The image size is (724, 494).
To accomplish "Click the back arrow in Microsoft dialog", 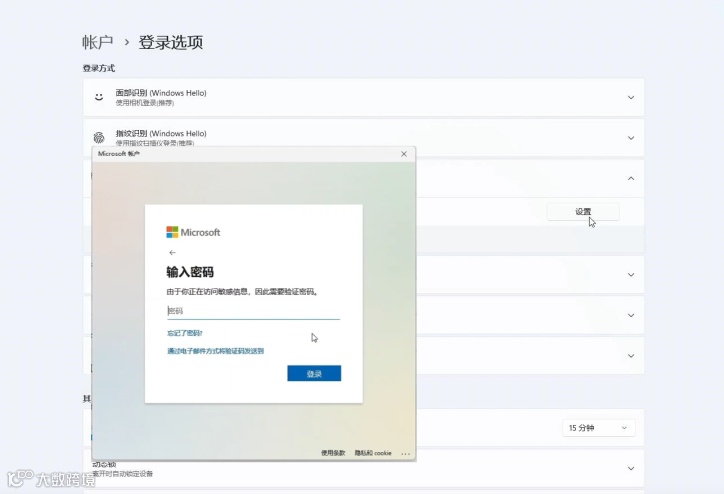I will 172,253.
